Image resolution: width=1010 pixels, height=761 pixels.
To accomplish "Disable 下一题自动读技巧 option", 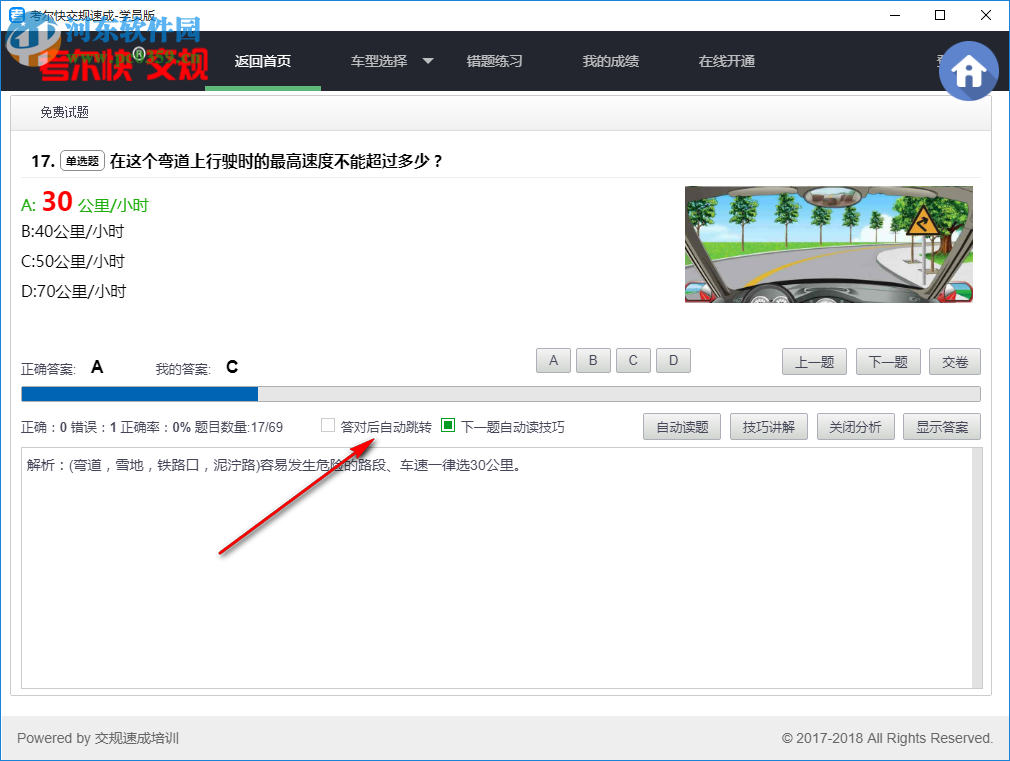I will 448,425.
